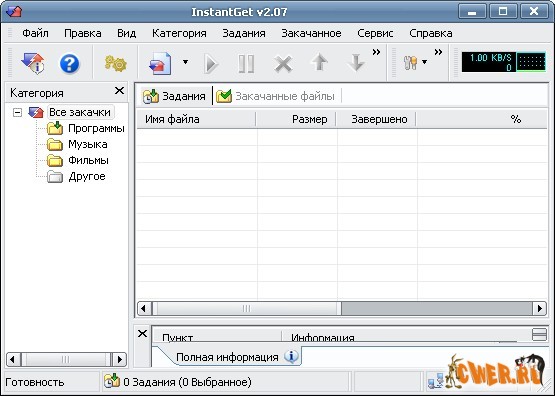Click the delete task X icon
555x396 pixels.
[x=283, y=64]
